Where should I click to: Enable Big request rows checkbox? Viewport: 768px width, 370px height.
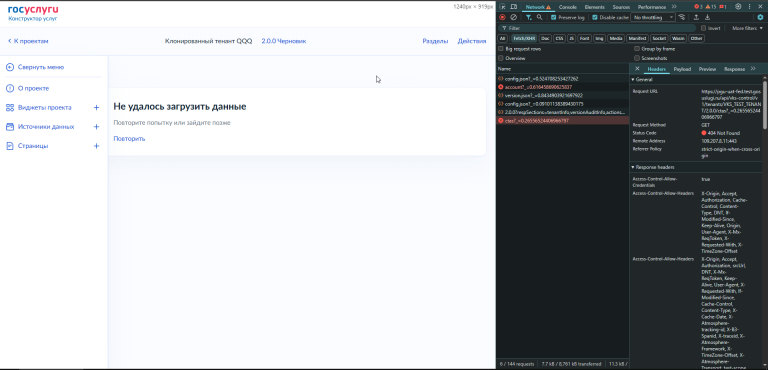(x=501, y=49)
